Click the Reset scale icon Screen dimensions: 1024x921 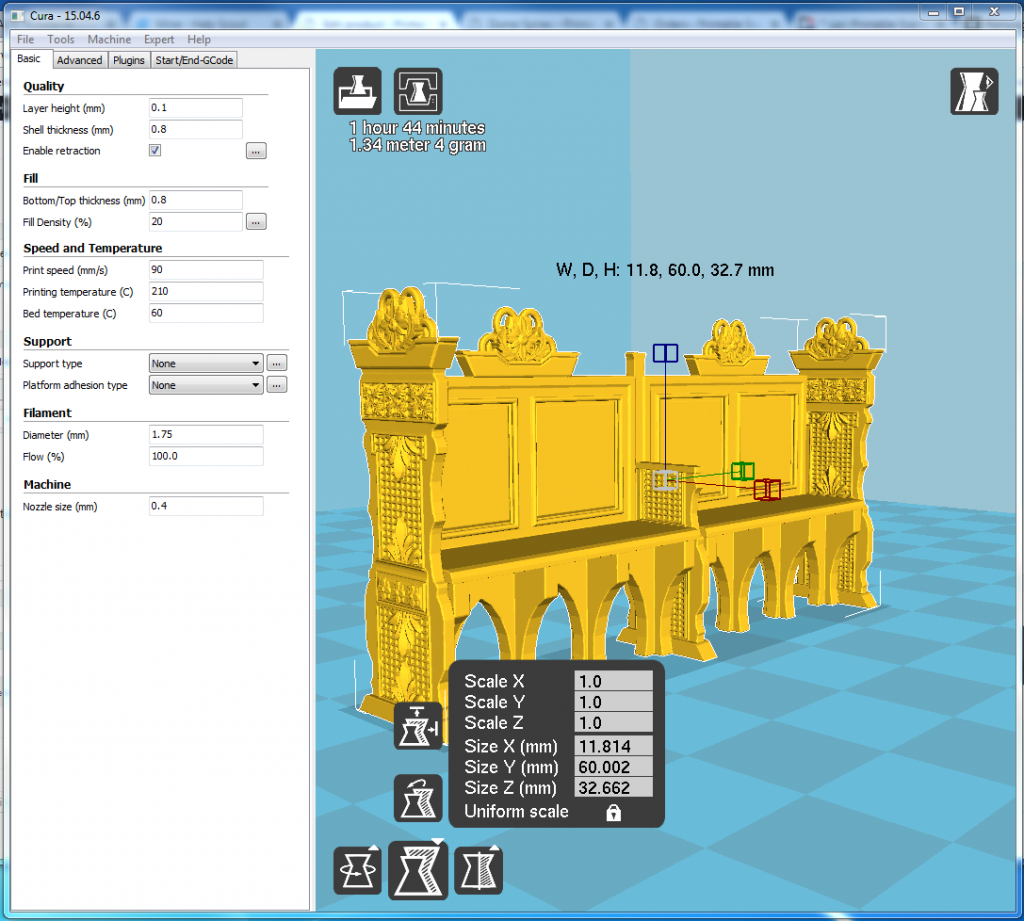418,797
